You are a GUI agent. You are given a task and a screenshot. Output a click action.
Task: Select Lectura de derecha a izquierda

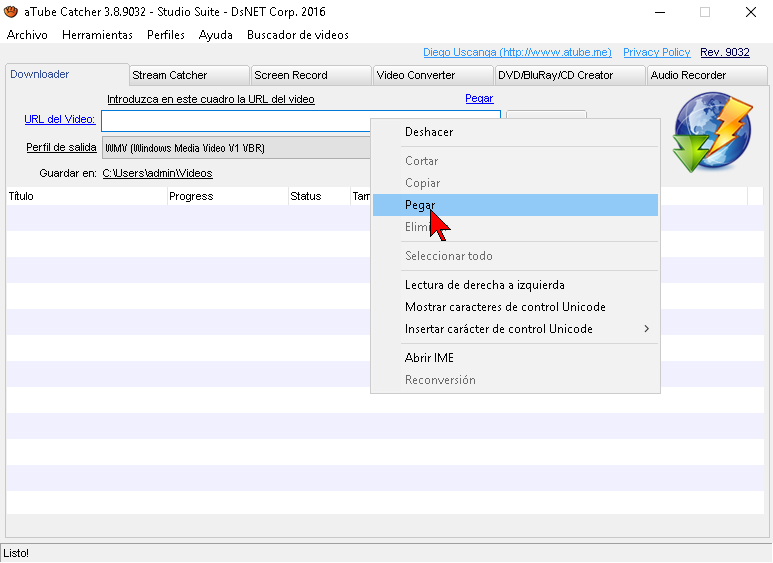click(515, 285)
